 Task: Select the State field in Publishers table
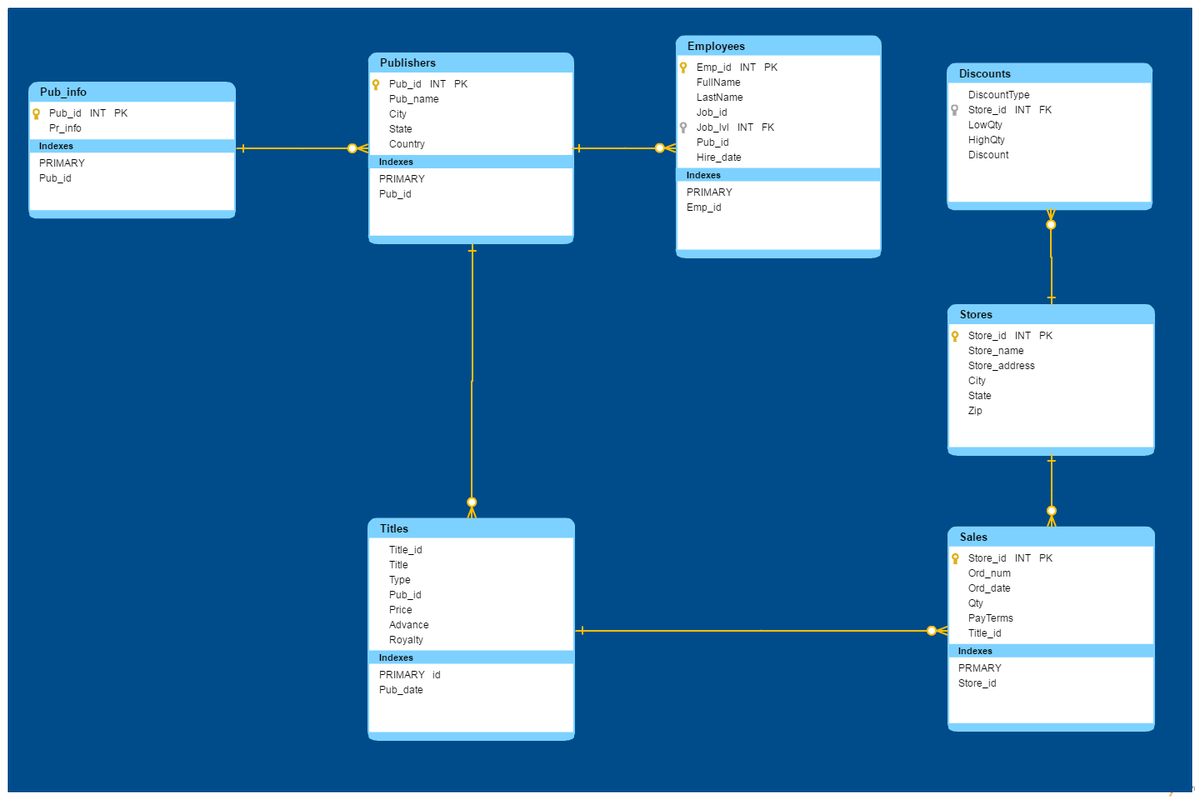(400, 129)
